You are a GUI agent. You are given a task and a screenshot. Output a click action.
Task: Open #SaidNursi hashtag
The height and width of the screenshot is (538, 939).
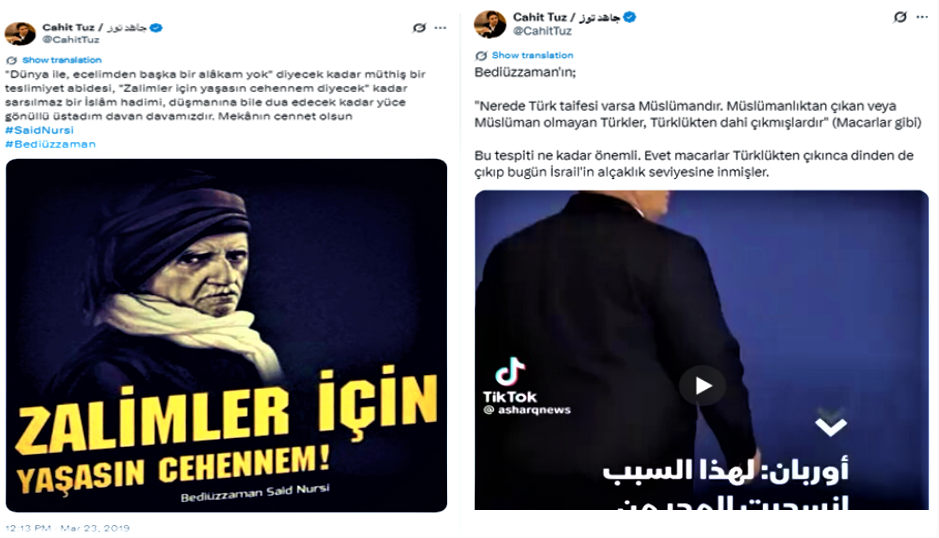40,130
